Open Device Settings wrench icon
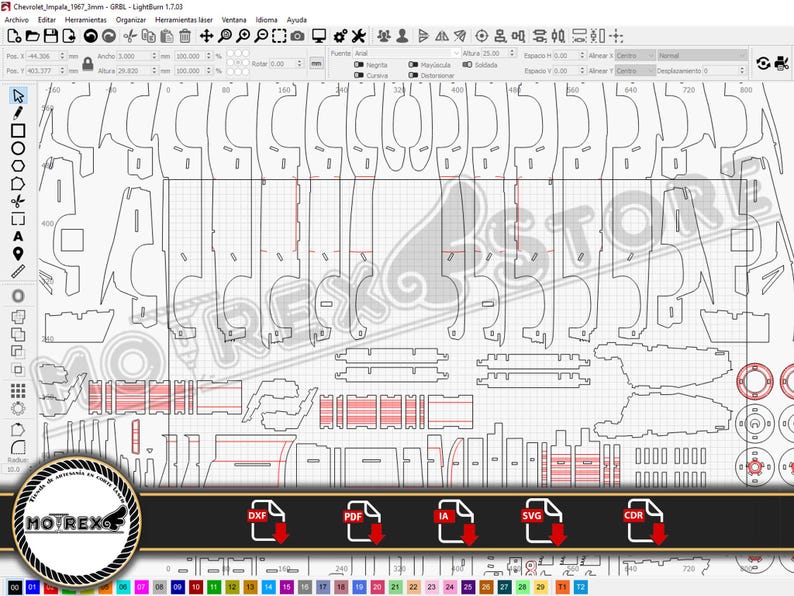Image resolution: width=794 pixels, height=596 pixels. pyautogui.click(x=359, y=36)
